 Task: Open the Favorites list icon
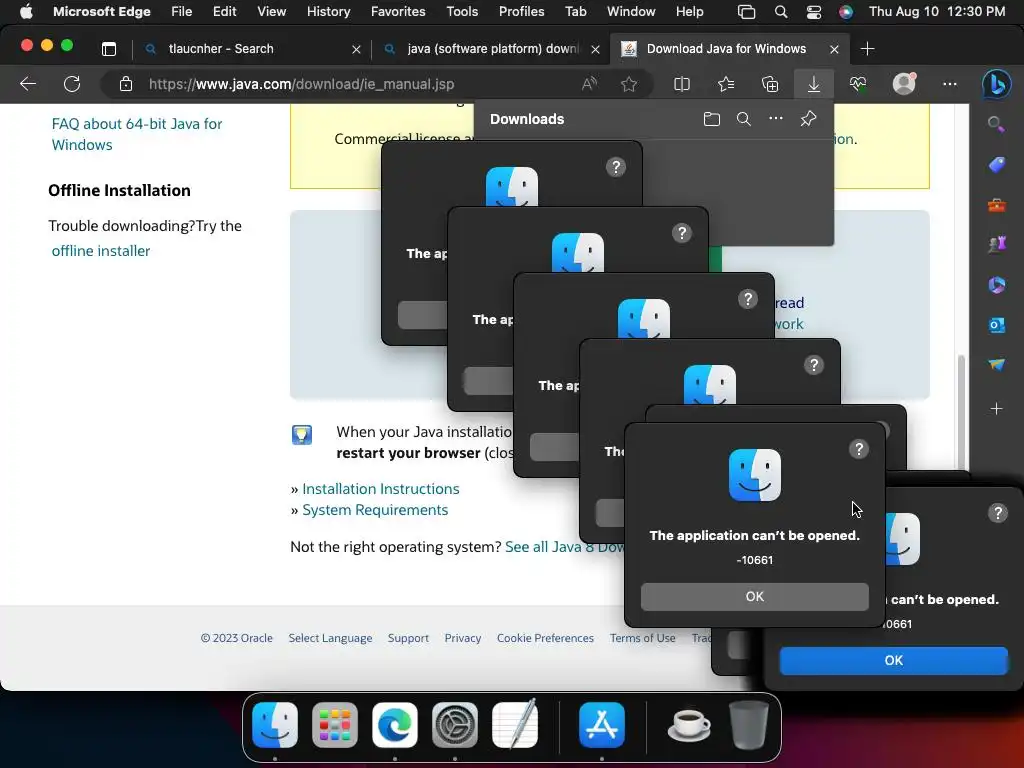point(726,84)
